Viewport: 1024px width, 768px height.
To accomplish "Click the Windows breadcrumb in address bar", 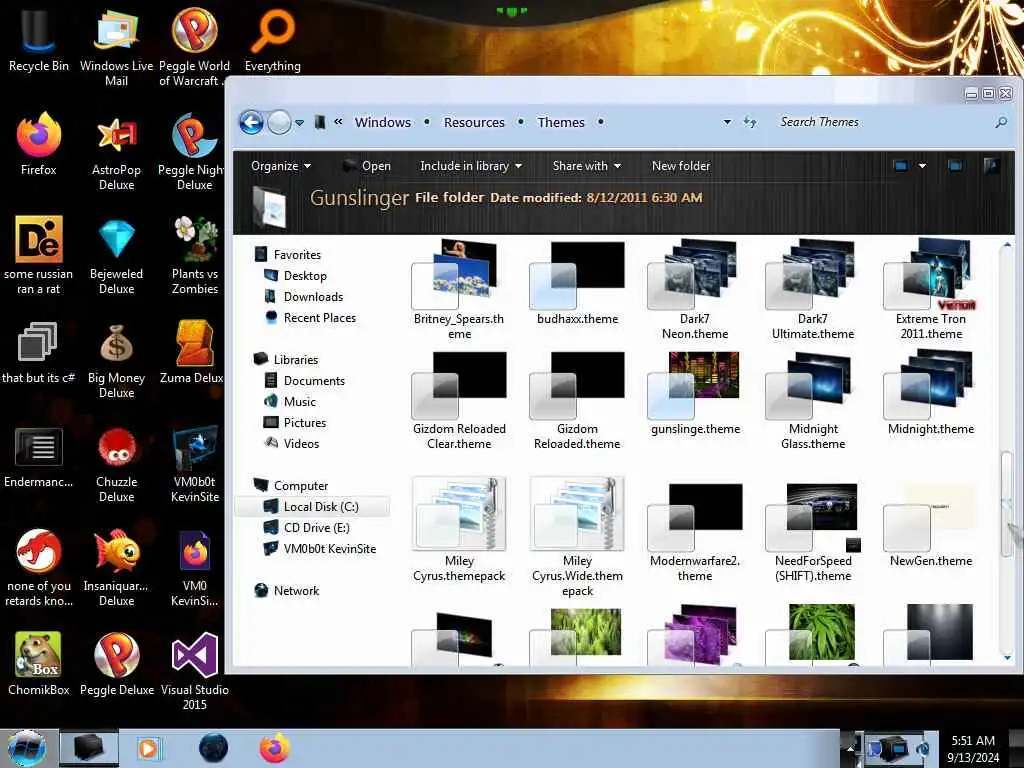I will pos(383,122).
